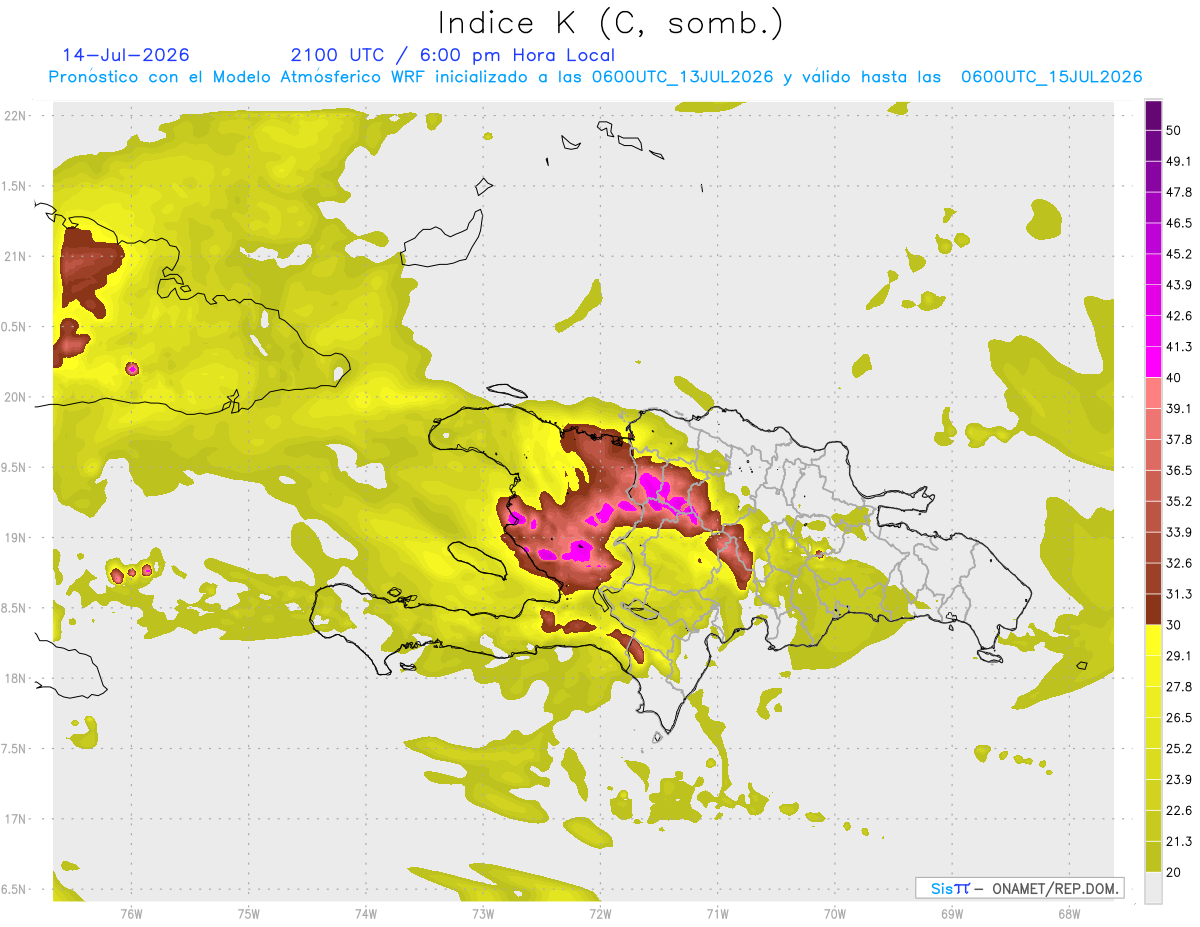
Task: Click the salmon swatch between 39.1 and 40
Action: pos(1153,393)
